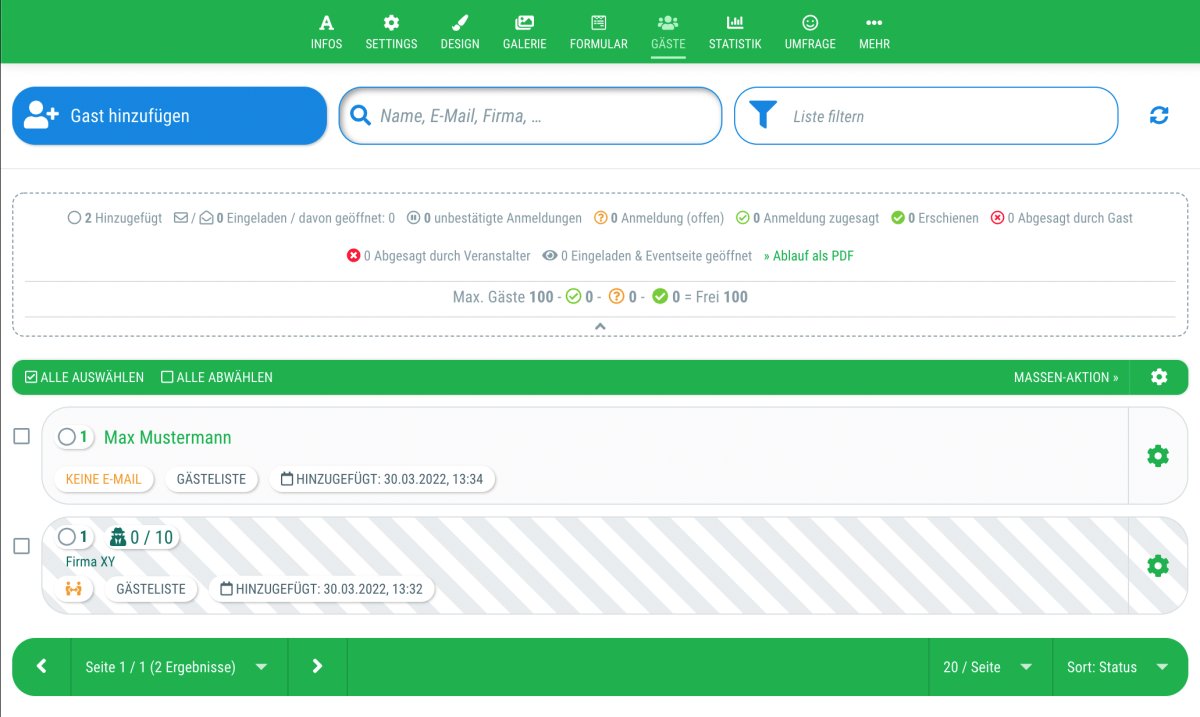This screenshot has width=1200, height=717.
Task: Go to the FORMULAR tab
Action: pos(599,32)
